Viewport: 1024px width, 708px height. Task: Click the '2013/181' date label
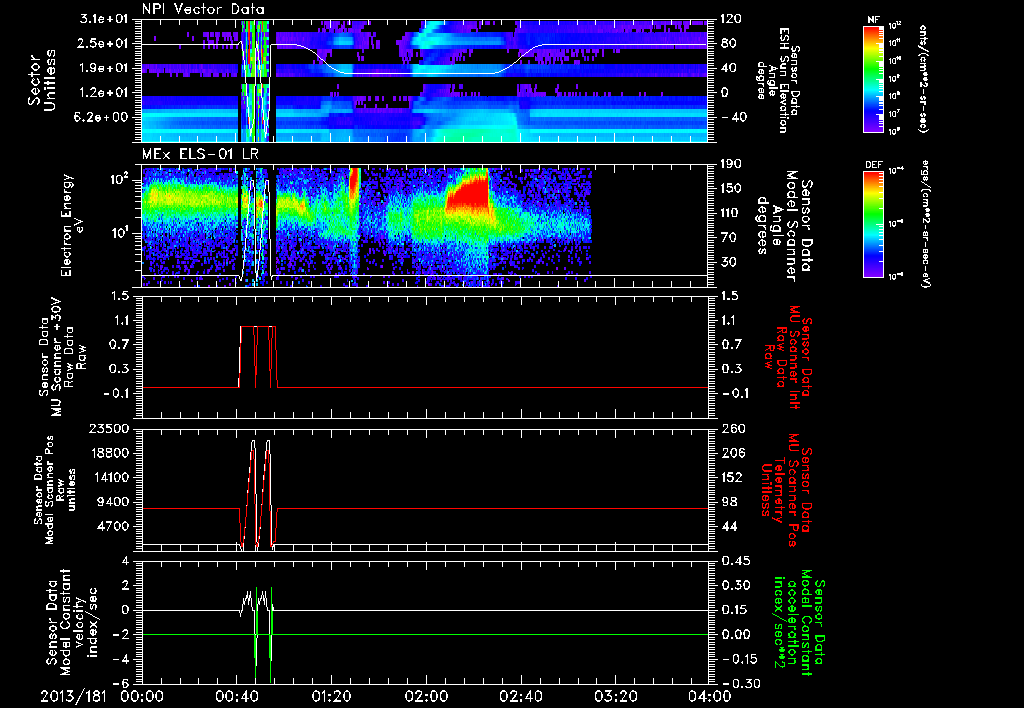coord(72,696)
